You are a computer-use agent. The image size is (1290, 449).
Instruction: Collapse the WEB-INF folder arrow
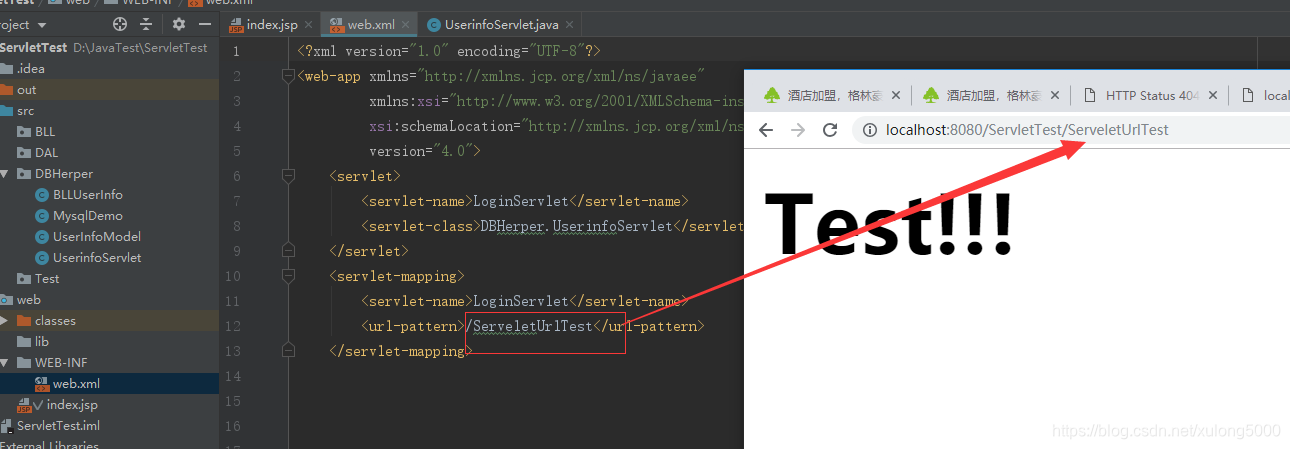5,362
